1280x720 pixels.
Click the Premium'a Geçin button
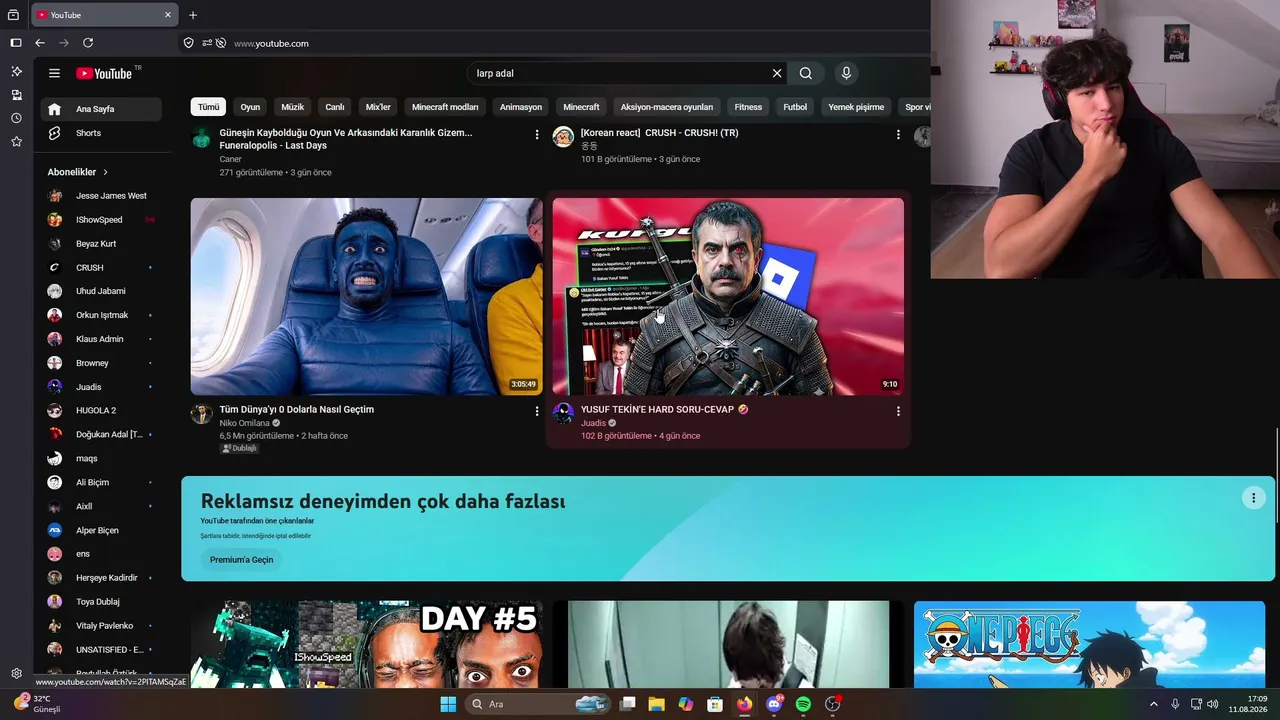(241, 560)
